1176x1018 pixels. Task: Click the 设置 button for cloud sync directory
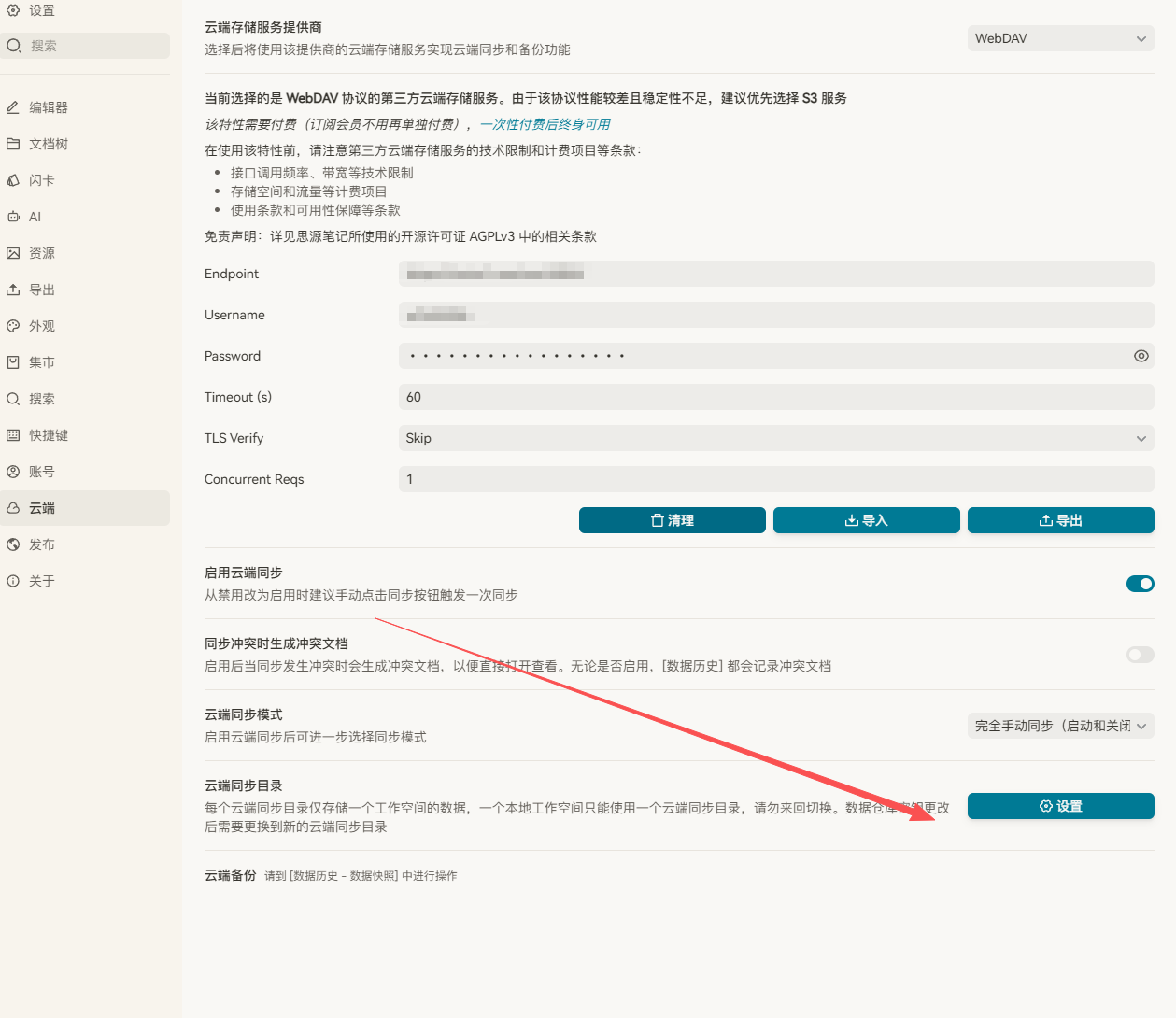click(1061, 806)
